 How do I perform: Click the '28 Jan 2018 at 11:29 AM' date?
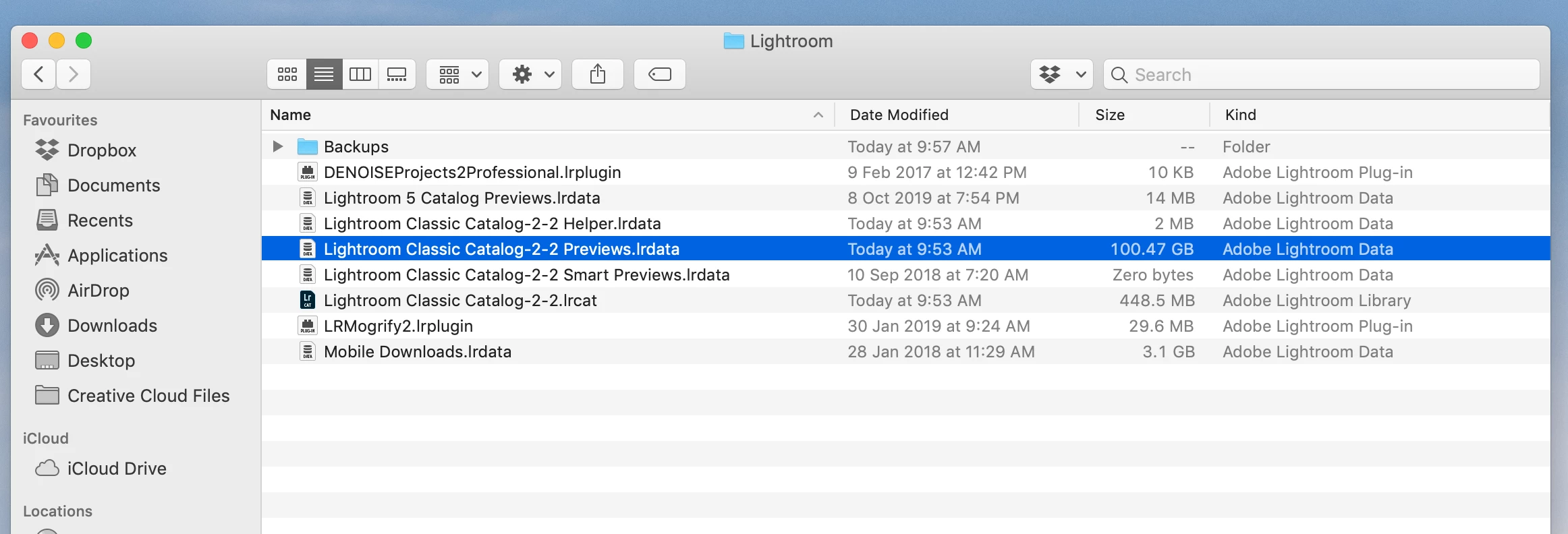(x=941, y=351)
